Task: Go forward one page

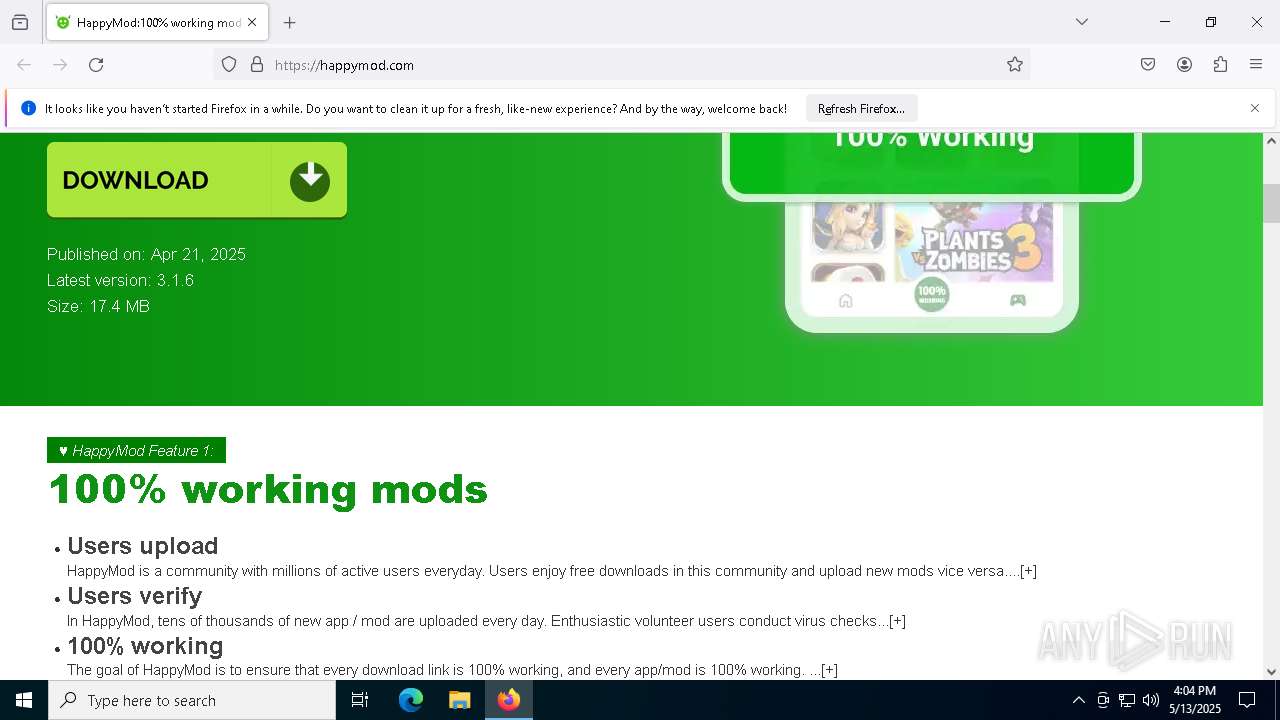Action: tap(60, 65)
